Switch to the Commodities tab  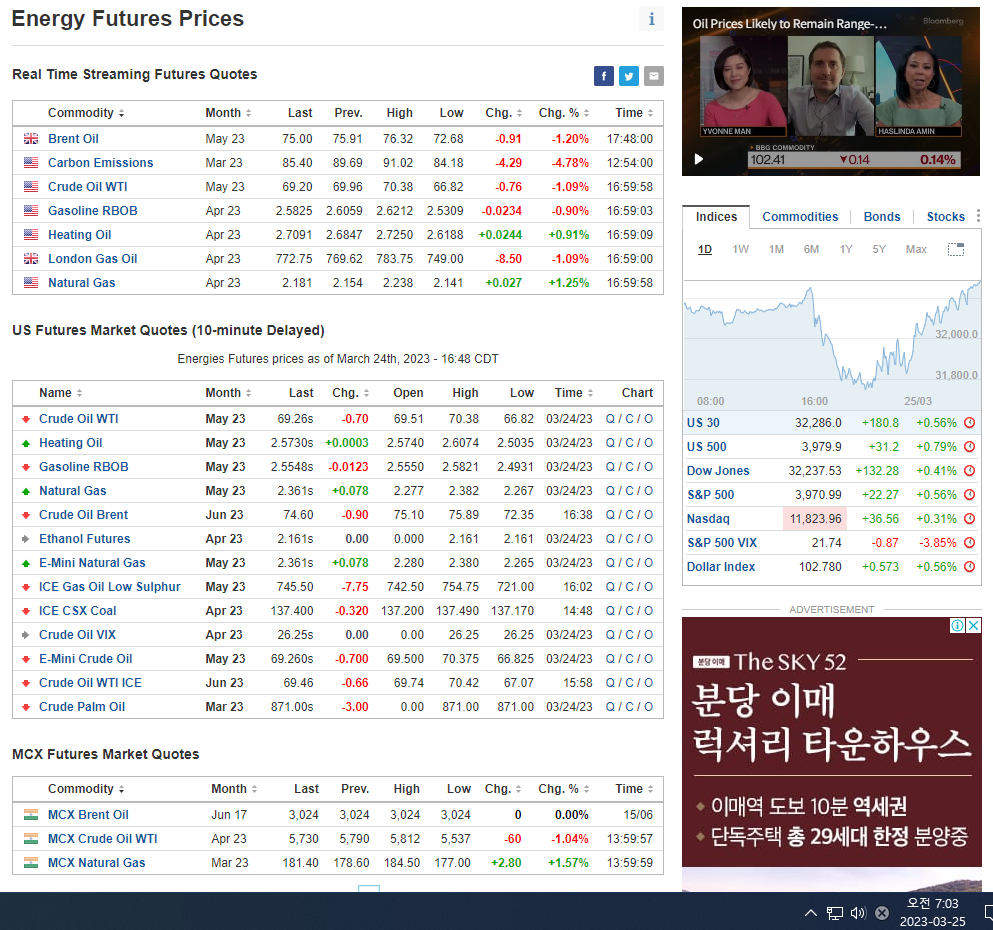tap(800, 217)
